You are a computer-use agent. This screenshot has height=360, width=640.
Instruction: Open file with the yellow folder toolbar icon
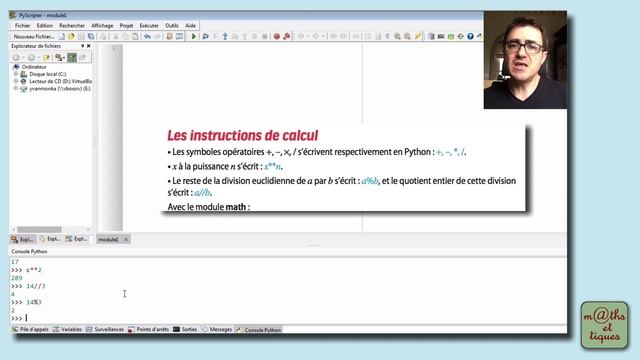click(71, 36)
